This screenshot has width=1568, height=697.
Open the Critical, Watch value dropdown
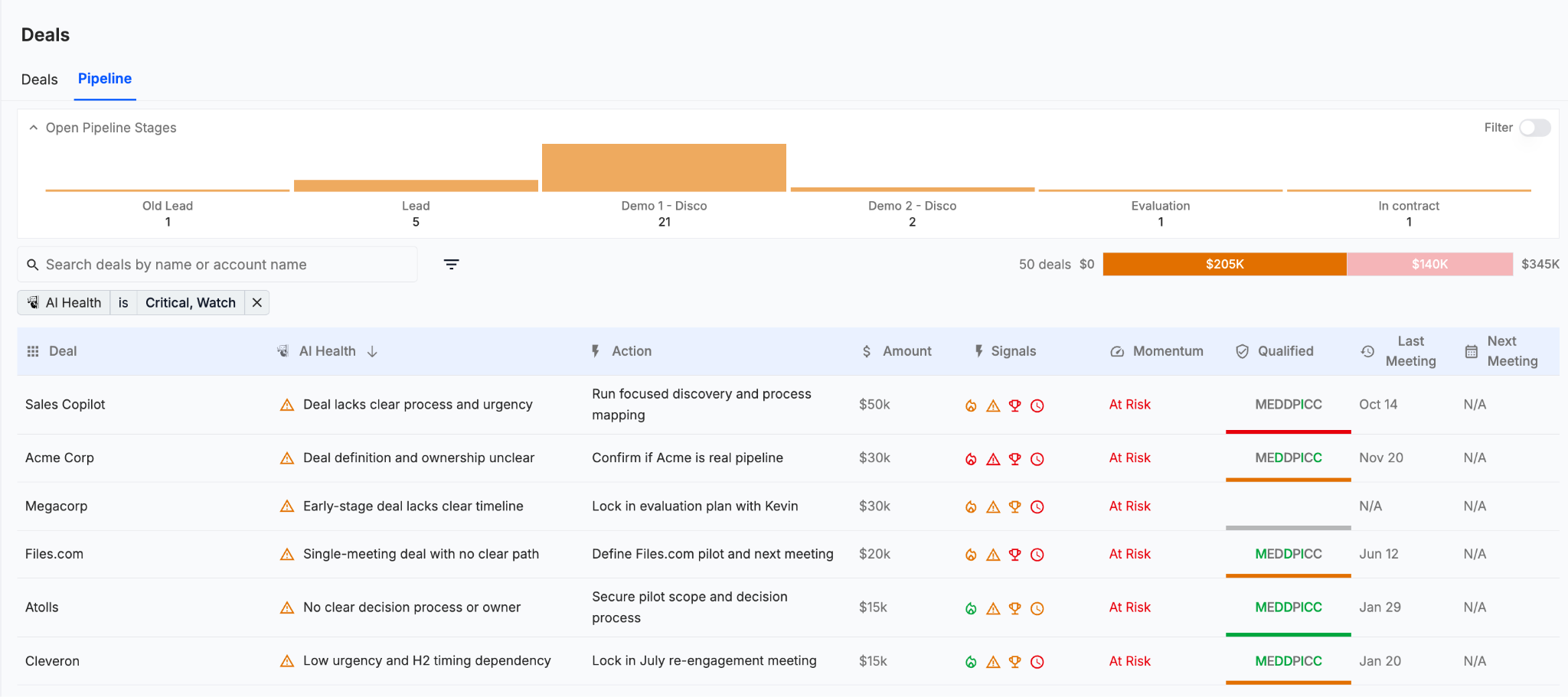[x=191, y=302]
